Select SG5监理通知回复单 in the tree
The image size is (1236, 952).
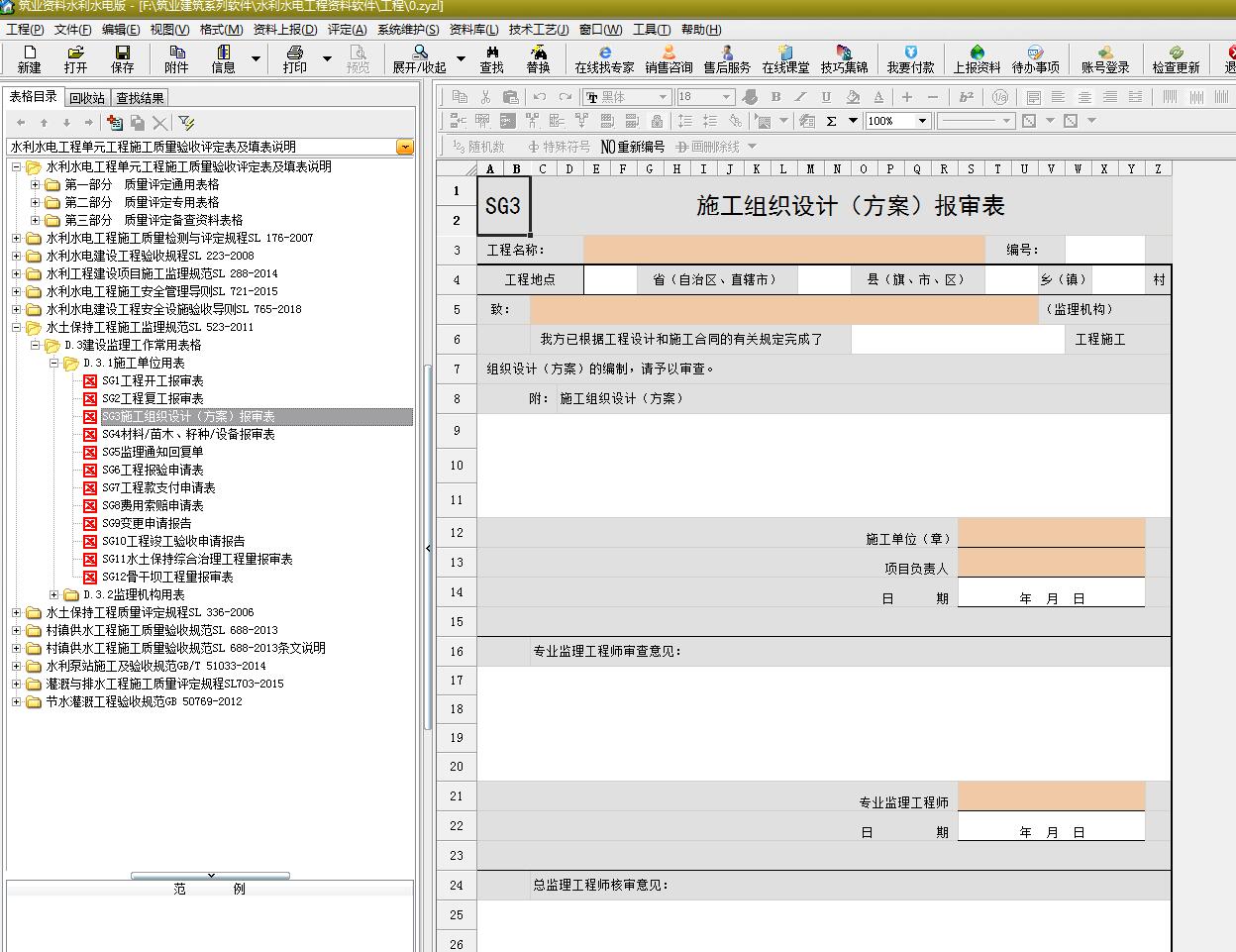pyautogui.click(x=153, y=452)
